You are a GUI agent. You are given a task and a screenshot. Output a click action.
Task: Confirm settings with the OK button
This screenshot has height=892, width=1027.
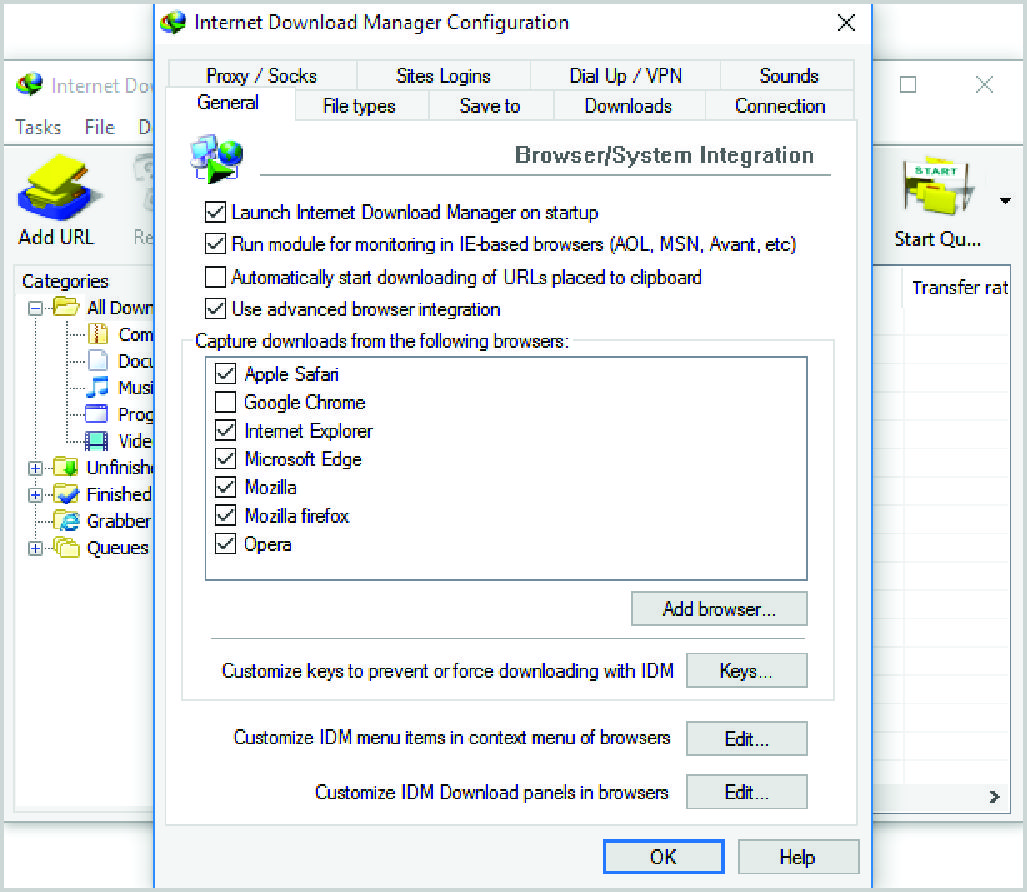pyautogui.click(x=663, y=857)
